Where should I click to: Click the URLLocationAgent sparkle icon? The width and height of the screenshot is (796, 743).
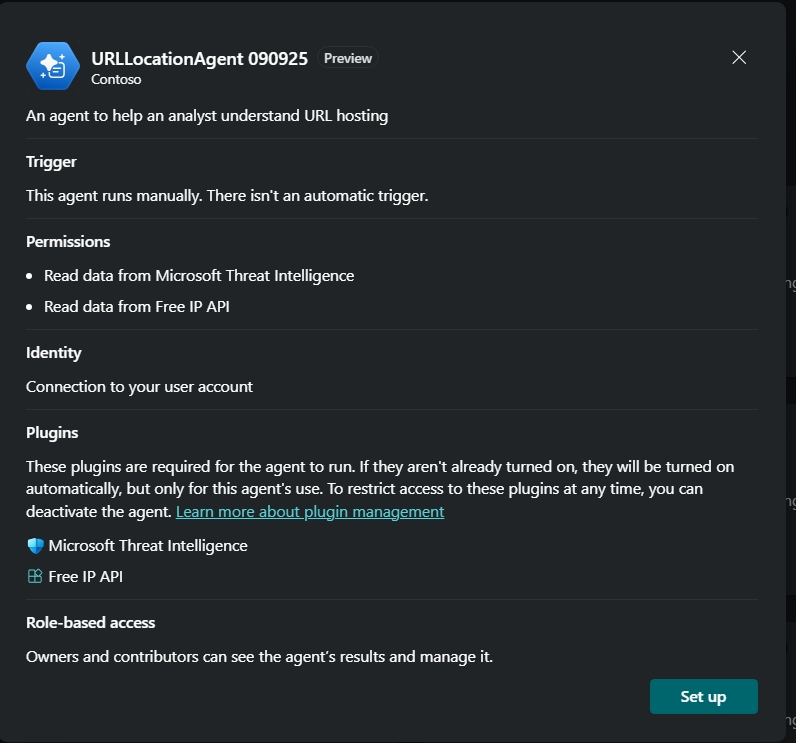pos(52,67)
